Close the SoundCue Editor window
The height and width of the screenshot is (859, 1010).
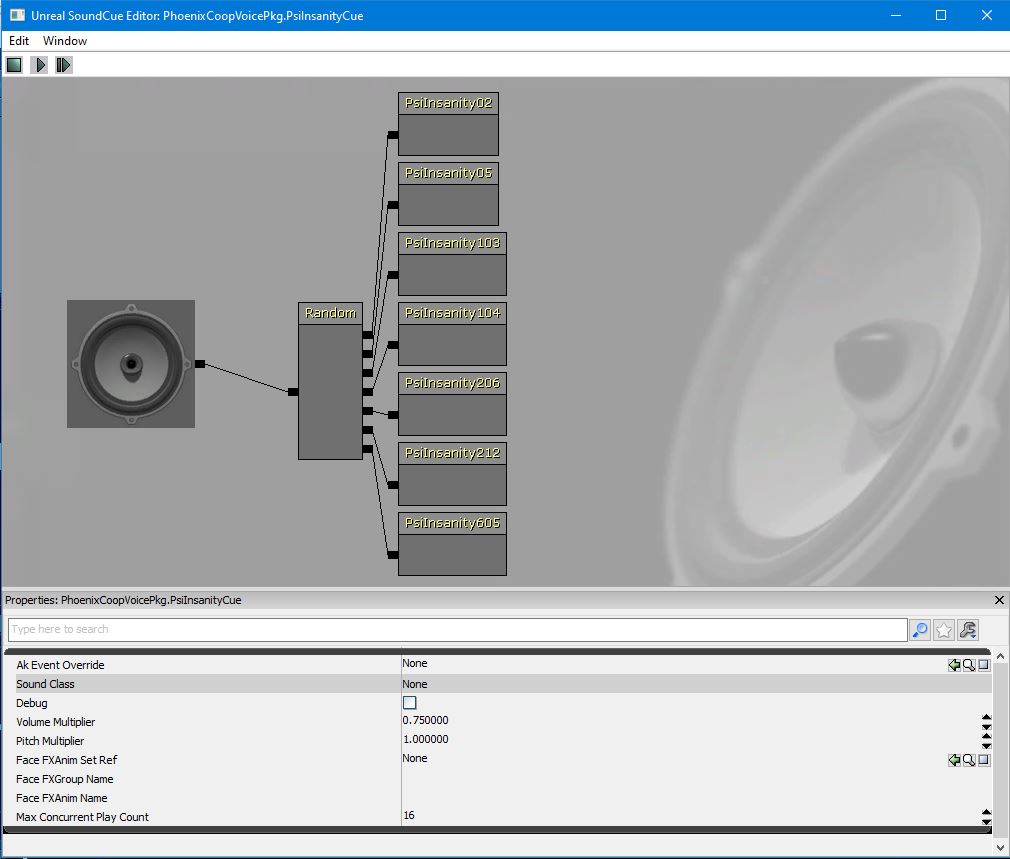tap(986, 15)
